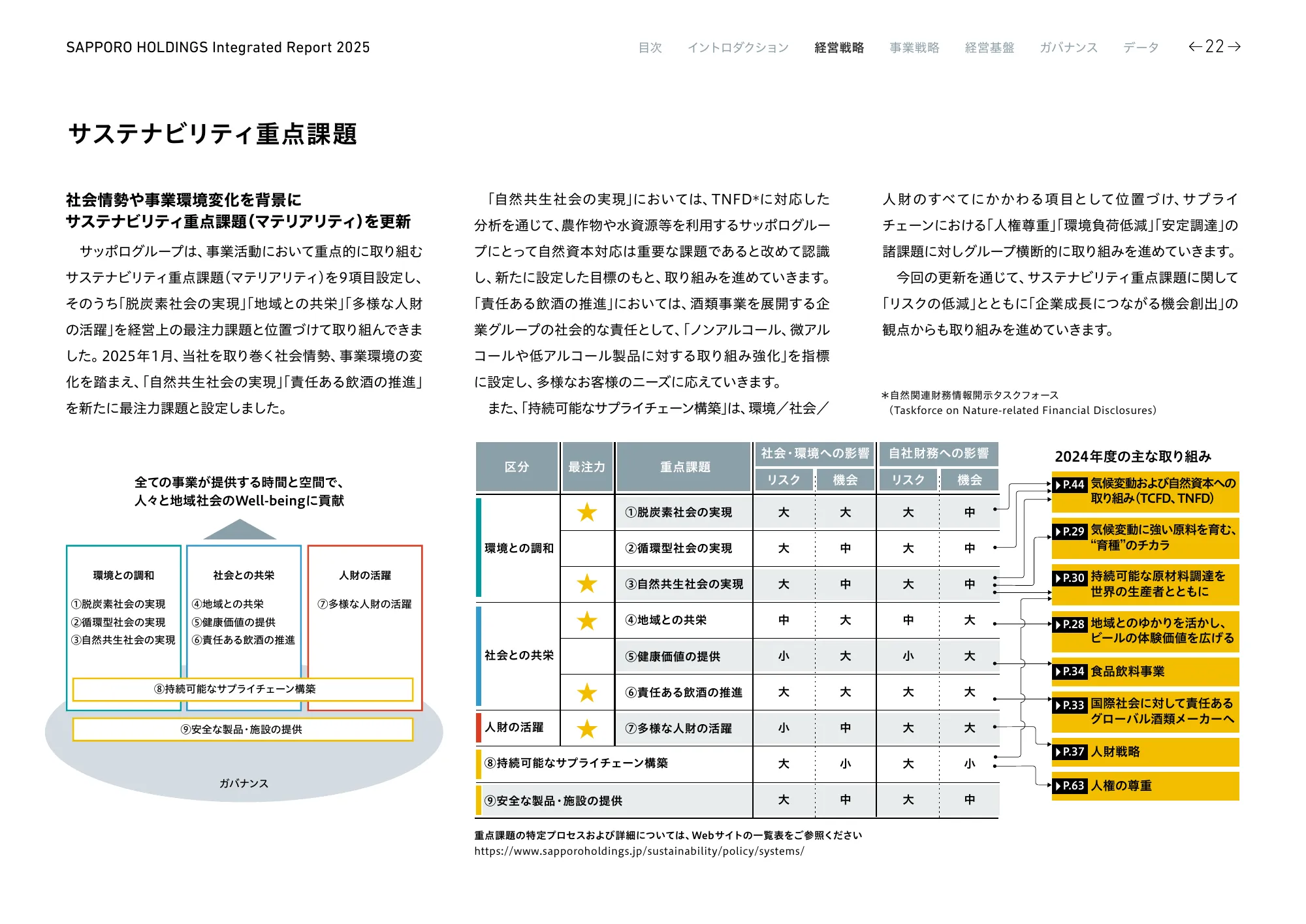Click the next page right arrow

1234,46
